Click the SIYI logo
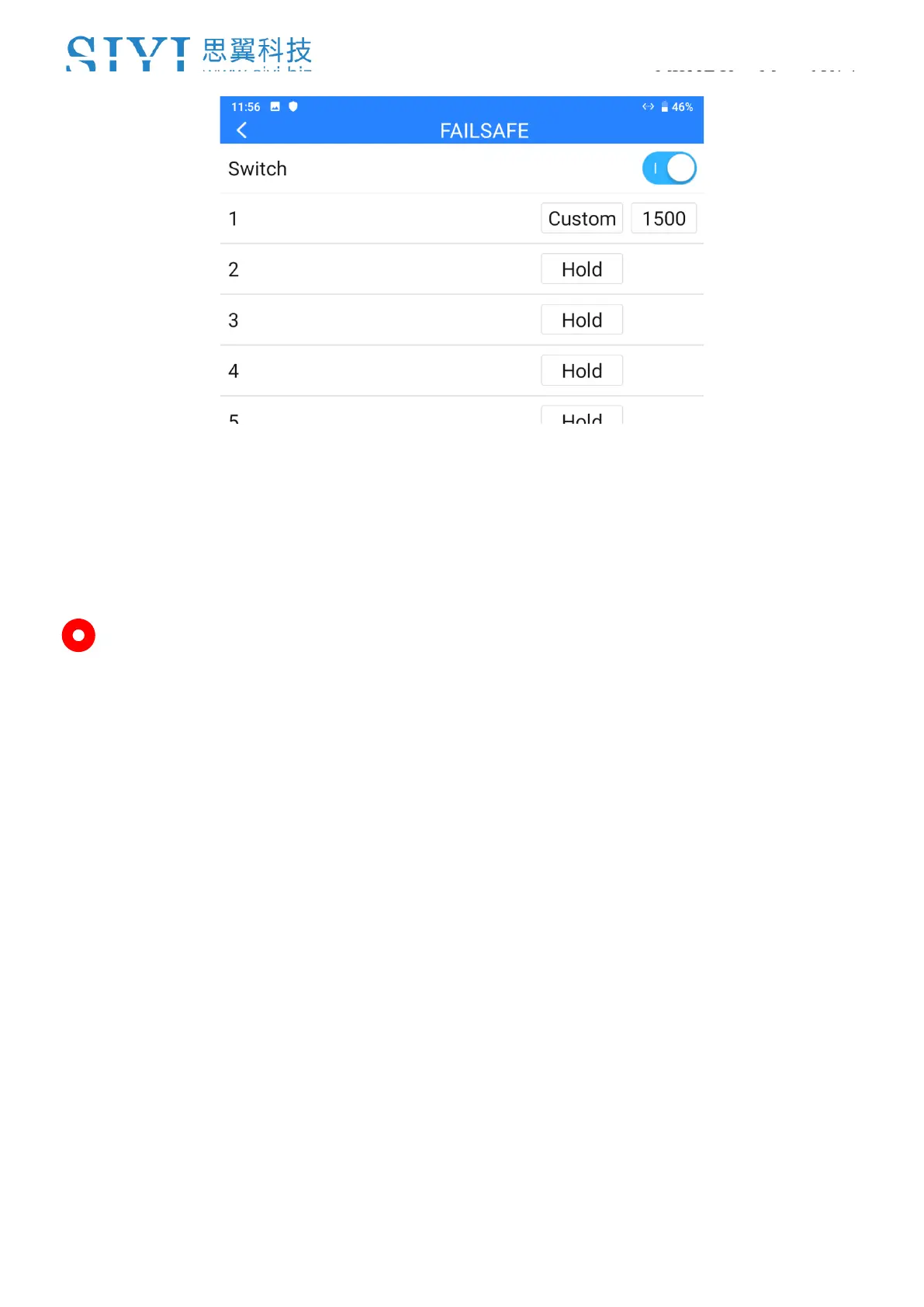Screen dimensions: 924x1307 pyautogui.click(x=128, y=54)
